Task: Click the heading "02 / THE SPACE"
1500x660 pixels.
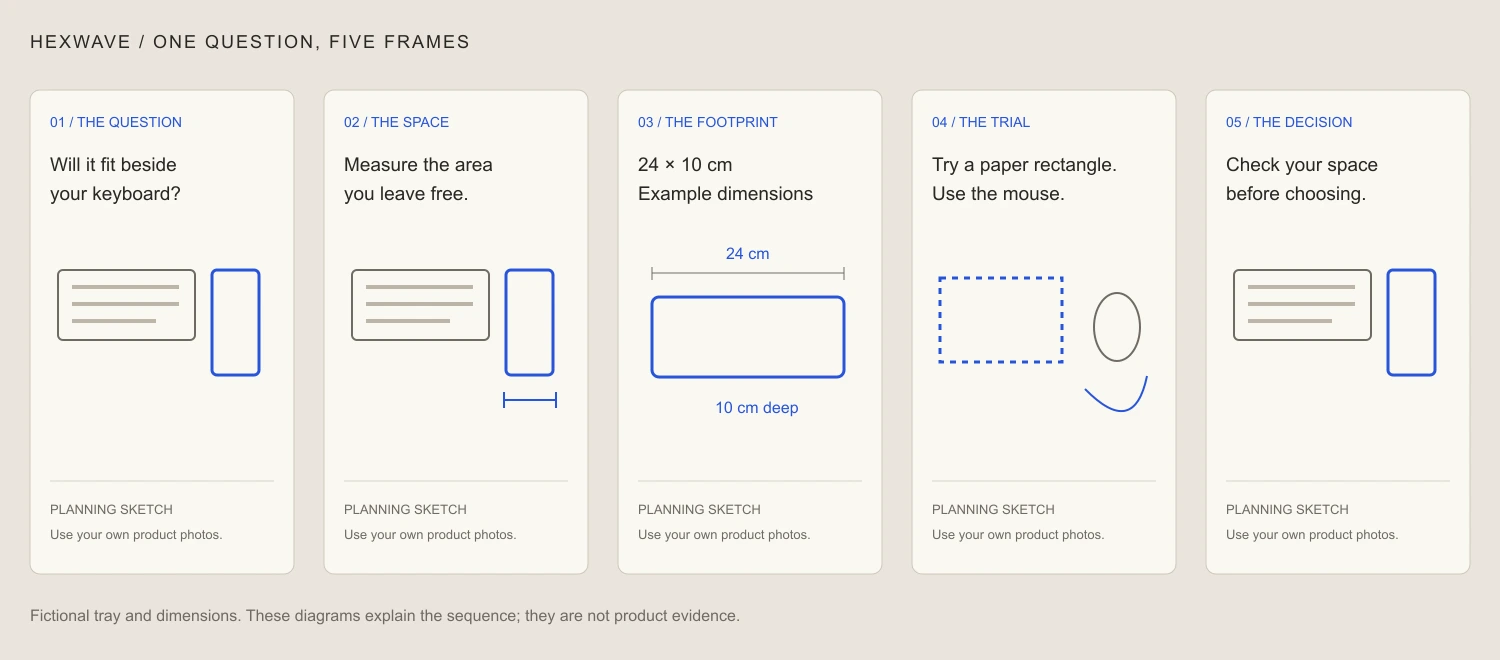Action: click(396, 122)
